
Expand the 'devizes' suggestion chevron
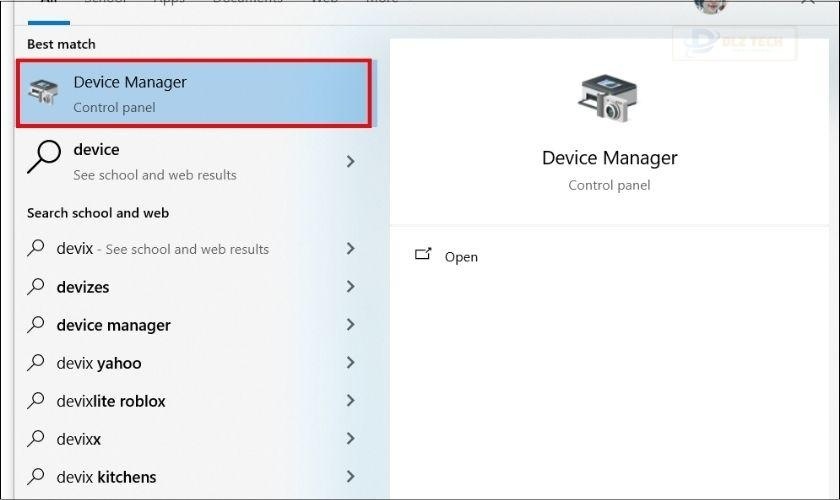tap(350, 286)
